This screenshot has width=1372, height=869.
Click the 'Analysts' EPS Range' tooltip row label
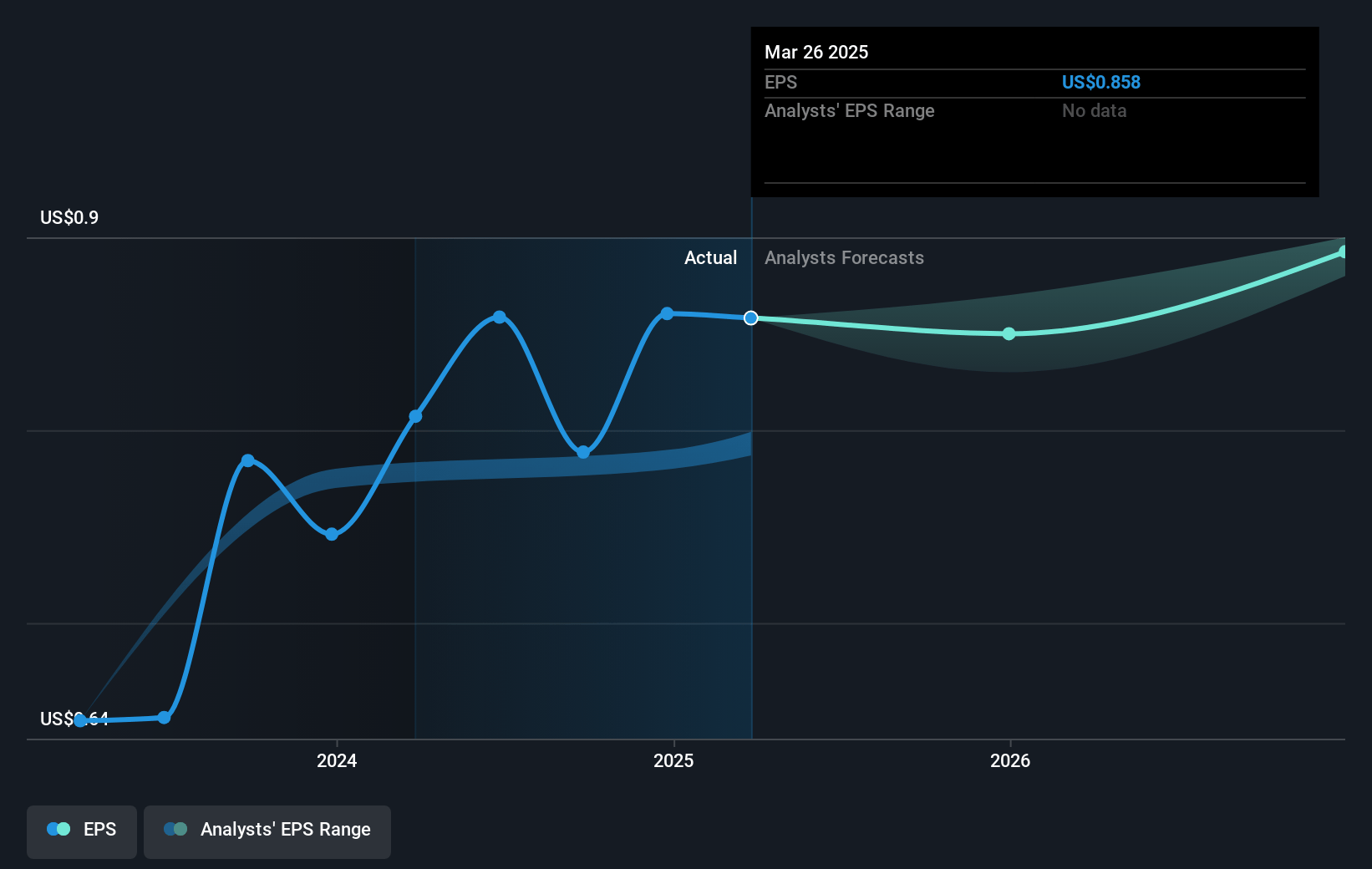coord(849,110)
